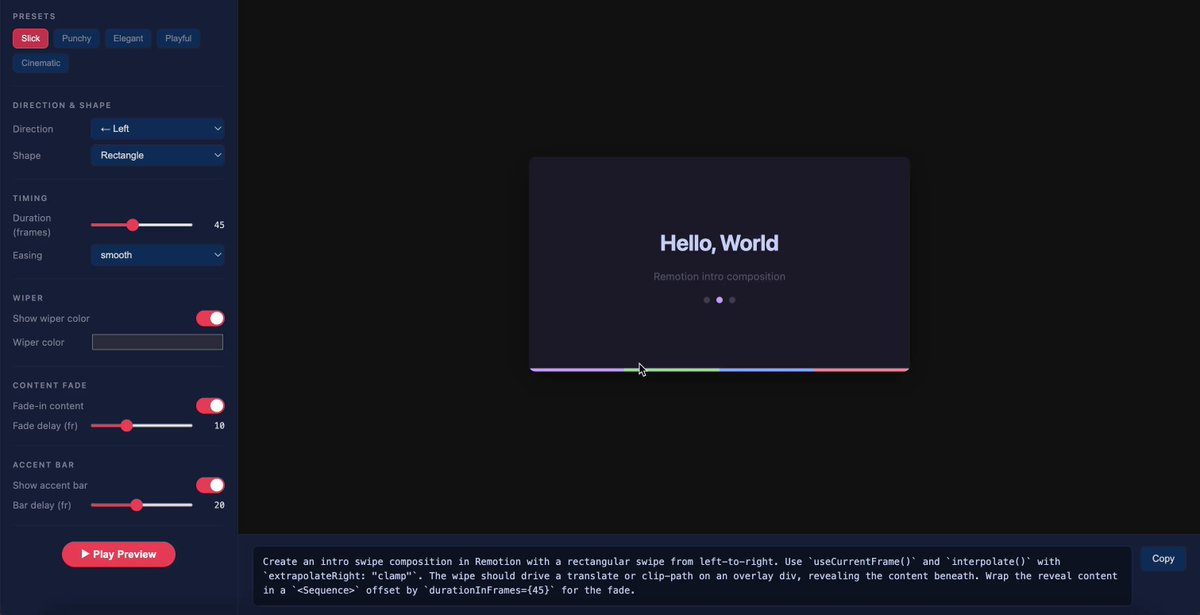Click the highlighted middle dot in preview

pyautogui.click(x=719, y=300)
